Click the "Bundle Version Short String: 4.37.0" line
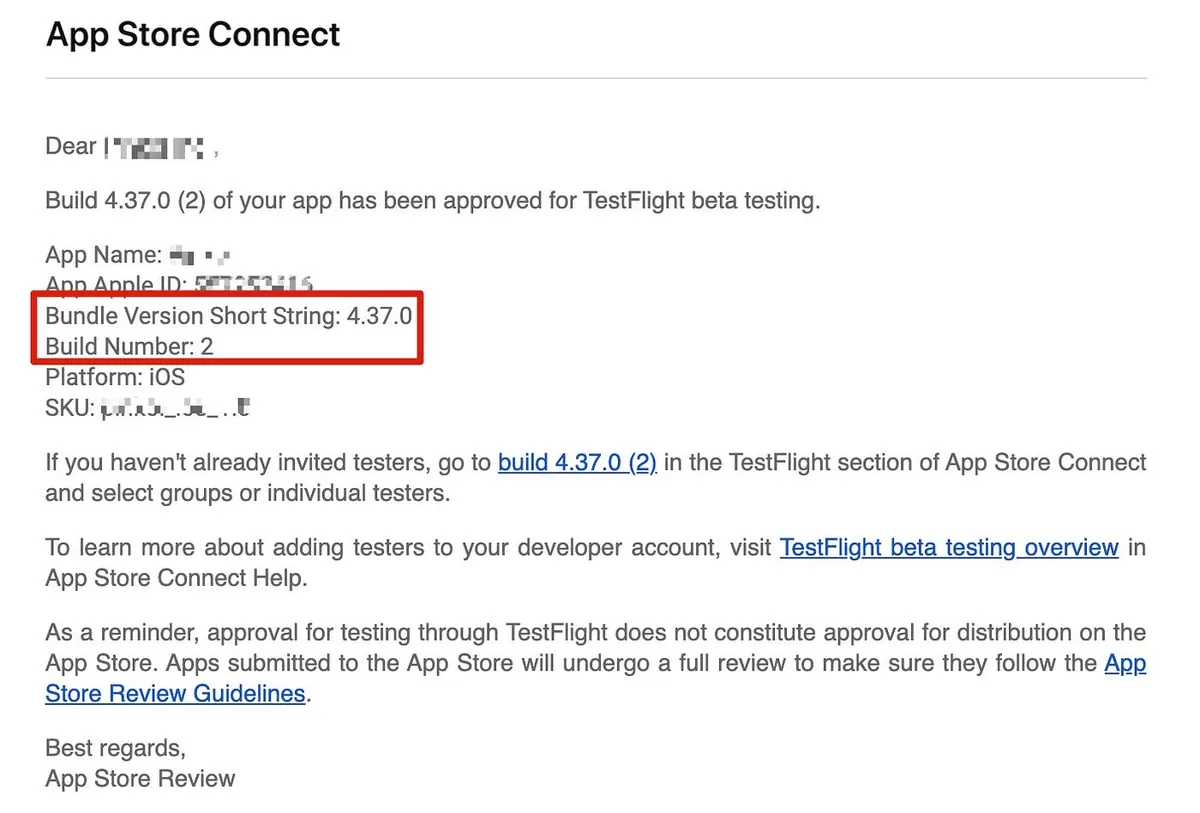Viewport: 1200px width, 813px height. pyautogui.click(x=229, y=316)
